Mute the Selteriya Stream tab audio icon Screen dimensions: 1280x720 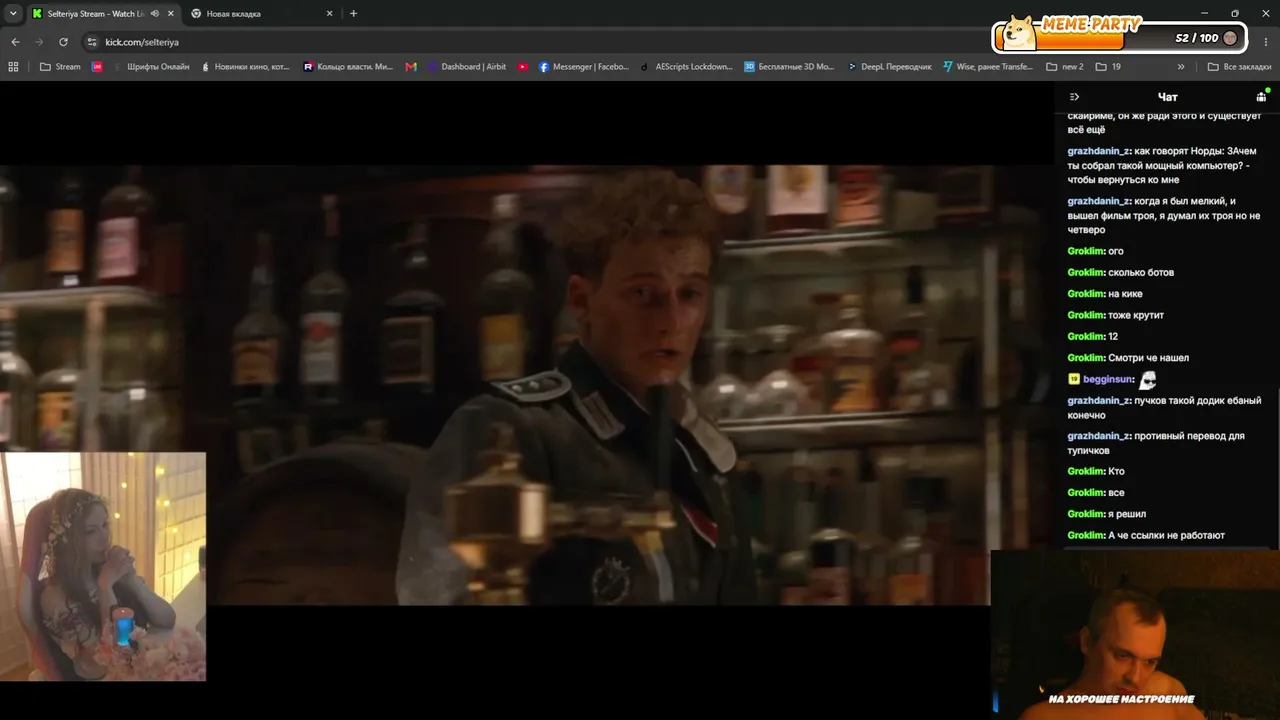154,14
